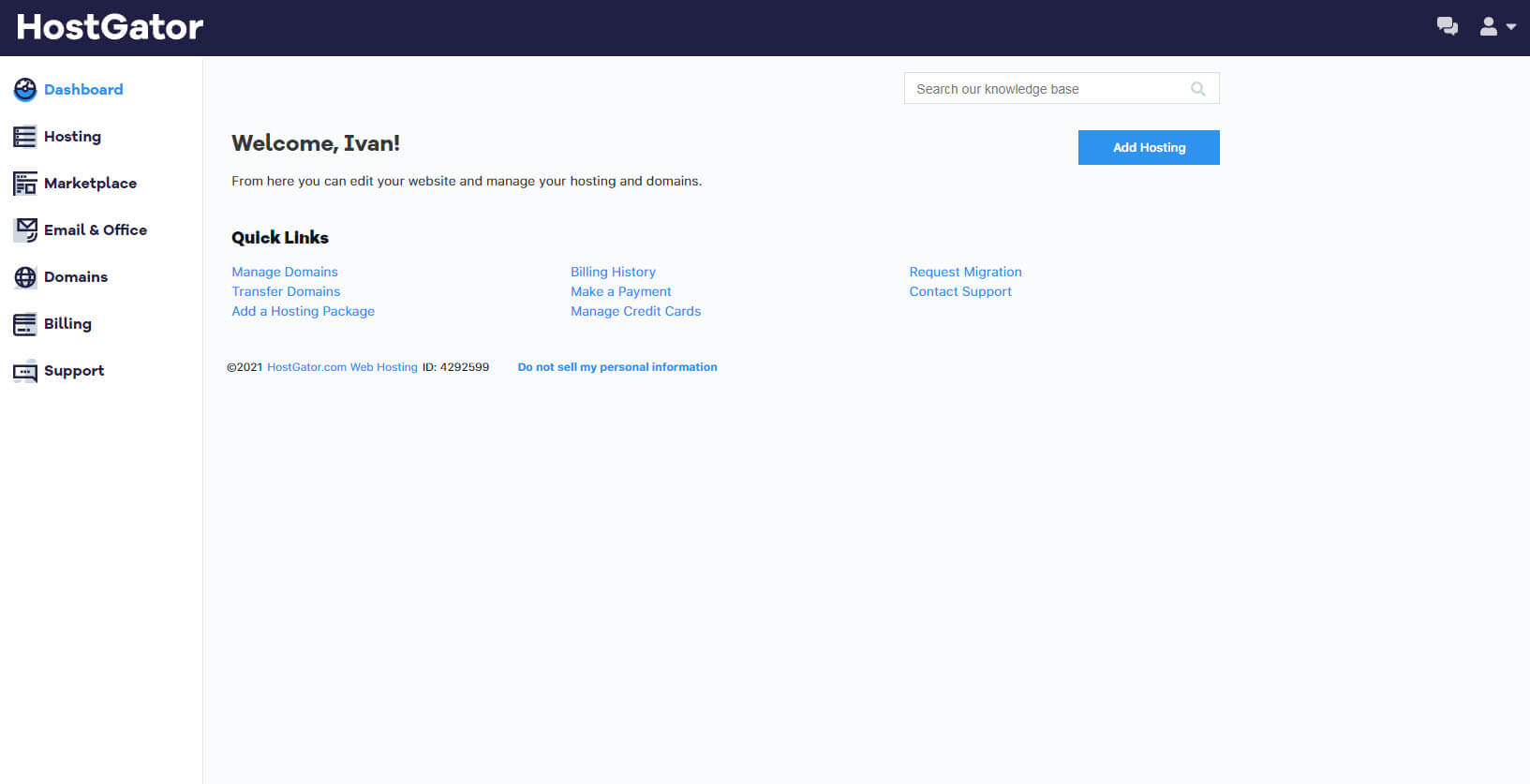
Task: Click the Support chat icon in sidebar
Action: 25,371
